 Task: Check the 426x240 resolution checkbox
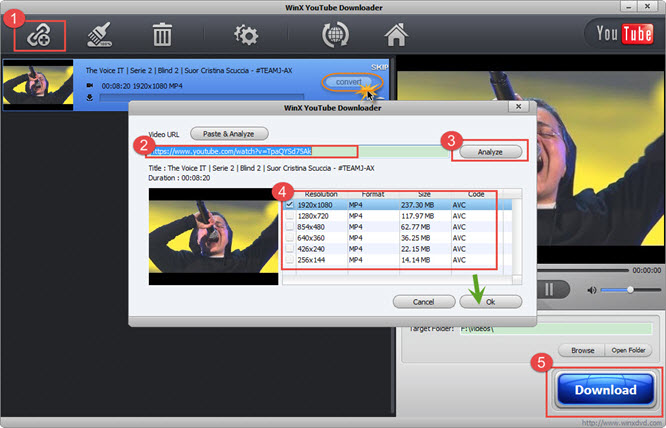(290, 249)
